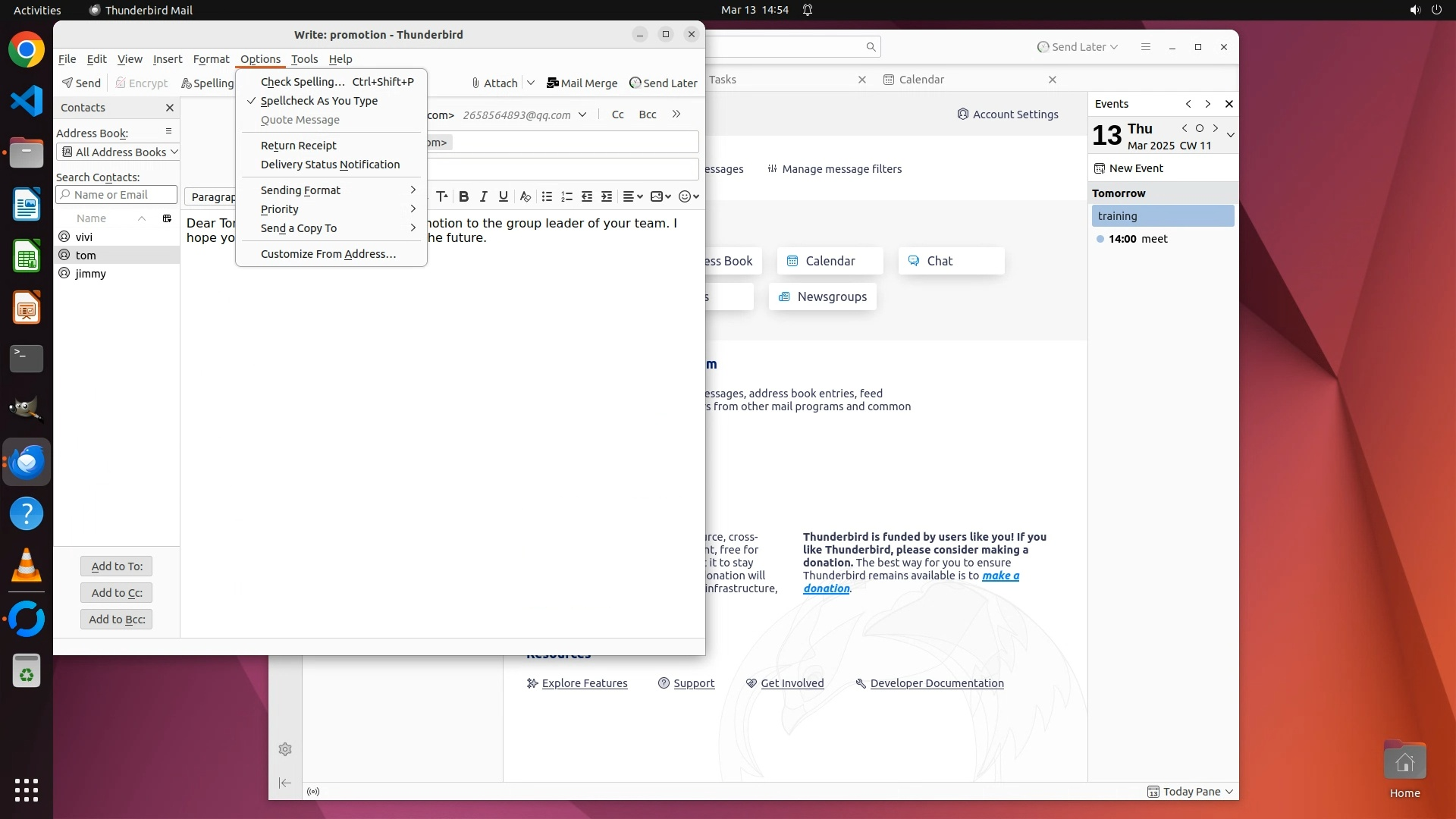Open the All Address Books dropdown

118,152
